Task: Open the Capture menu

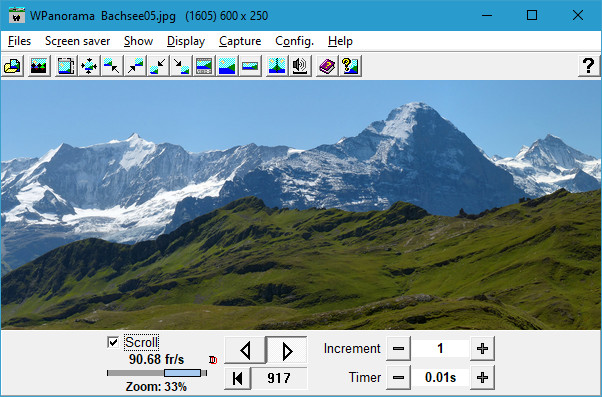Action: coord(240,41)
